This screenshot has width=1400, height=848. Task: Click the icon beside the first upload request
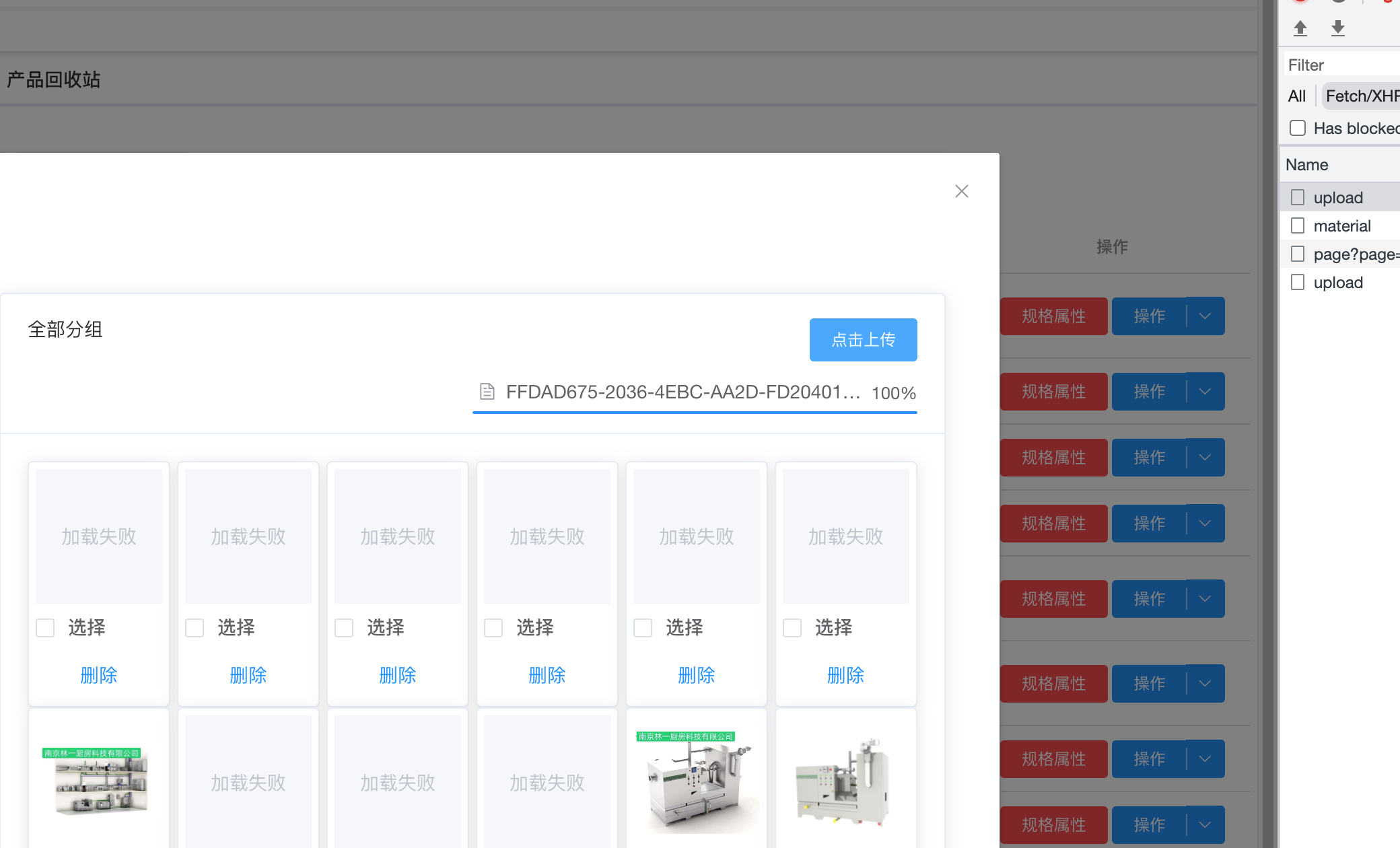(x=1298, y=197)
